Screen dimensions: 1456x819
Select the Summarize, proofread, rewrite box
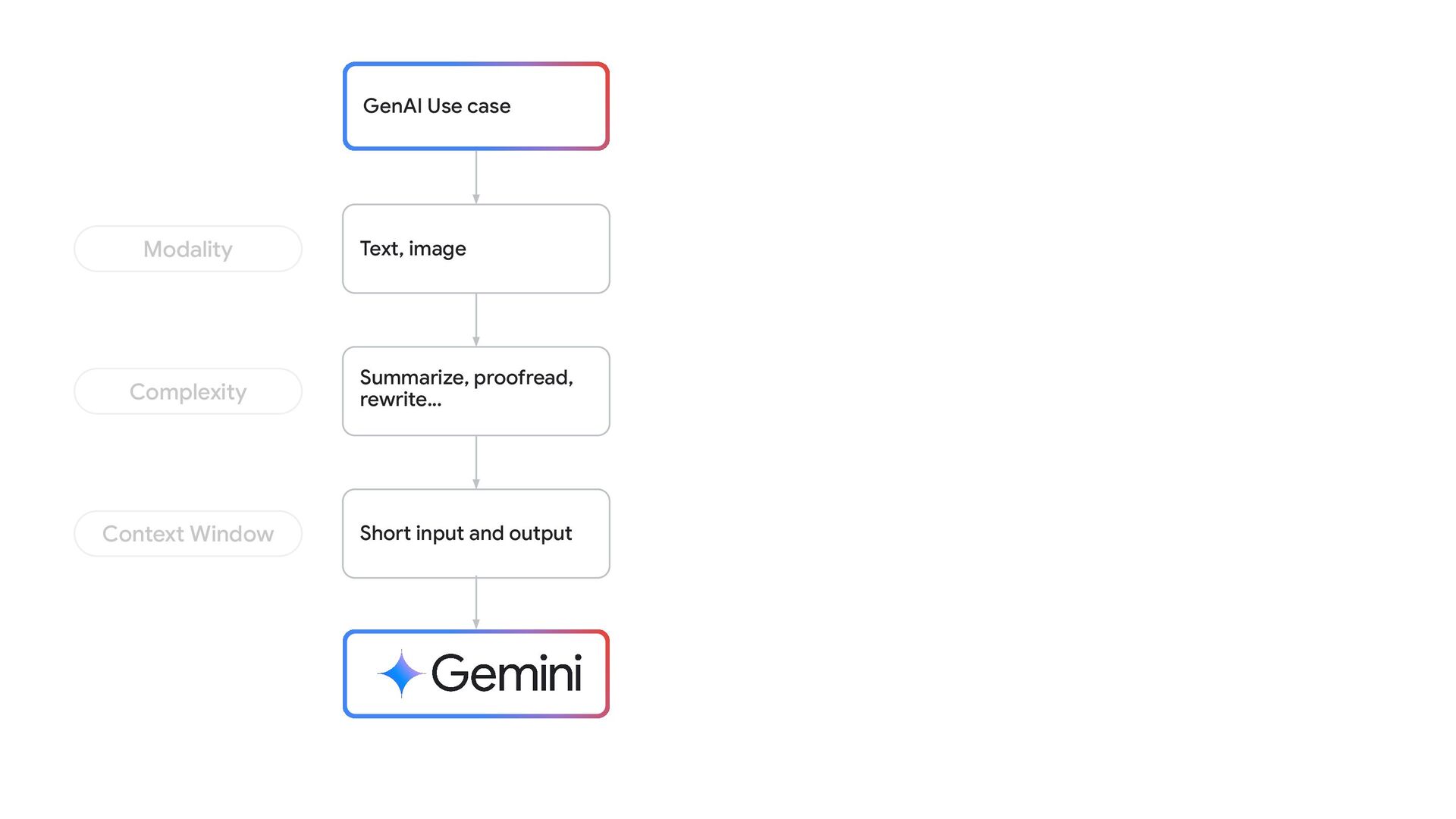pos(476,391)
